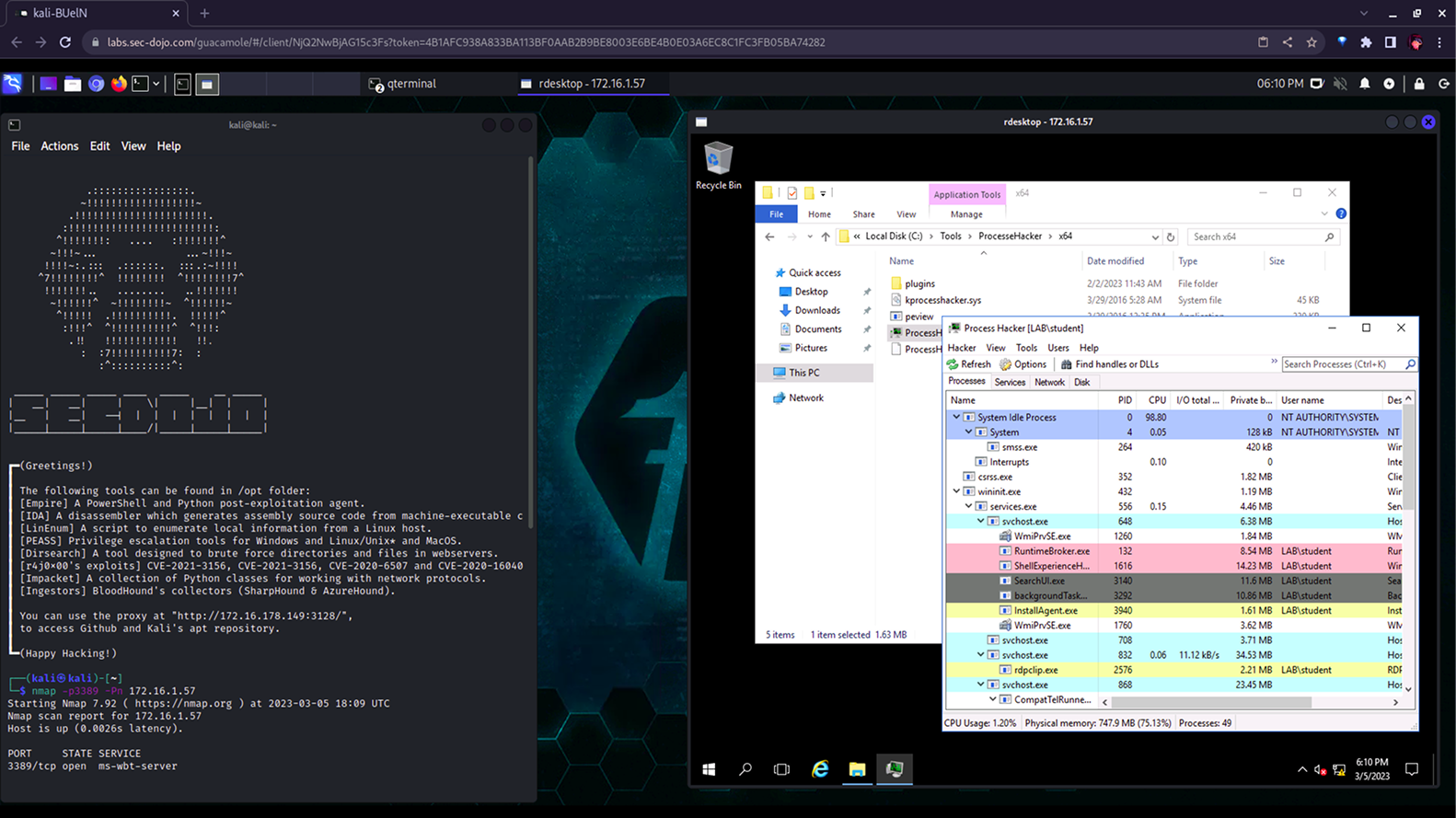1456x818 pixels.
Task: Collapse services.exe tree node
Action: click(968, 506)
